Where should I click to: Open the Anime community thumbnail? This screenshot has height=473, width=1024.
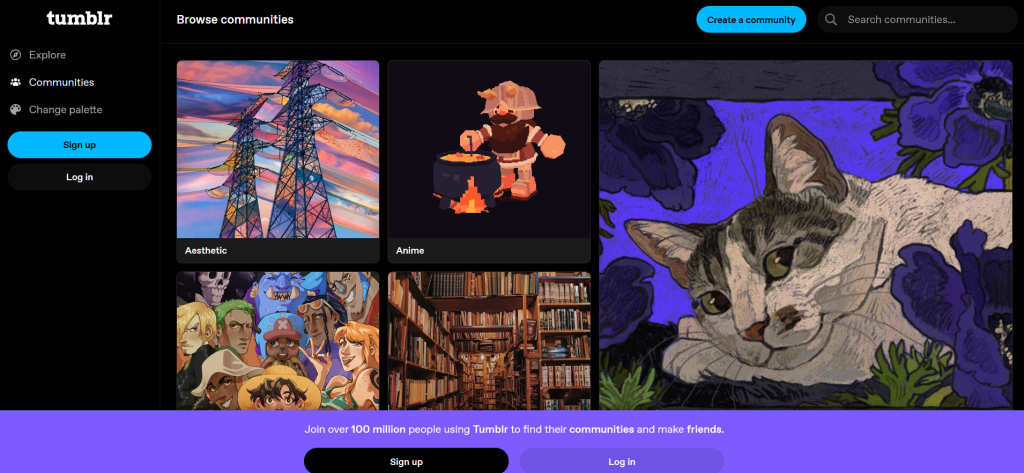point(489,150)
